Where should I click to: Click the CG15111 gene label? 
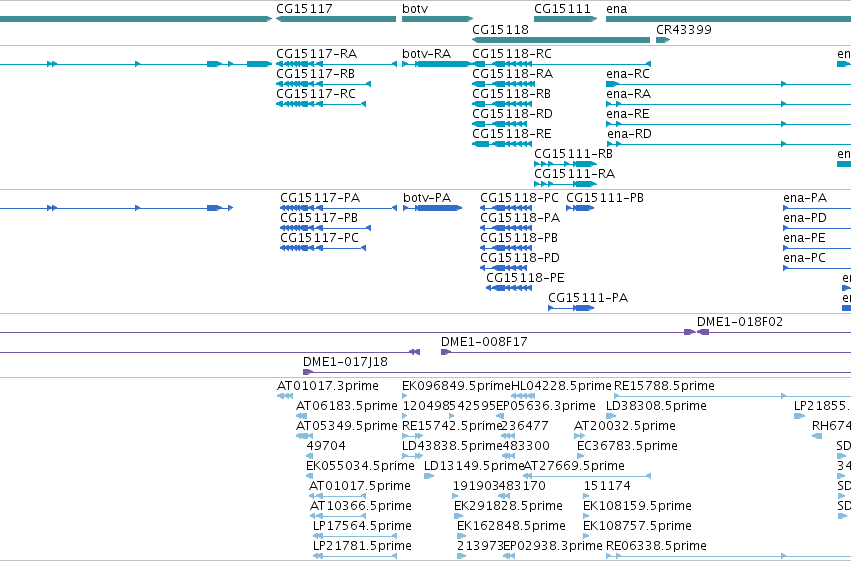pyautogui.click(x=562, y=9)
